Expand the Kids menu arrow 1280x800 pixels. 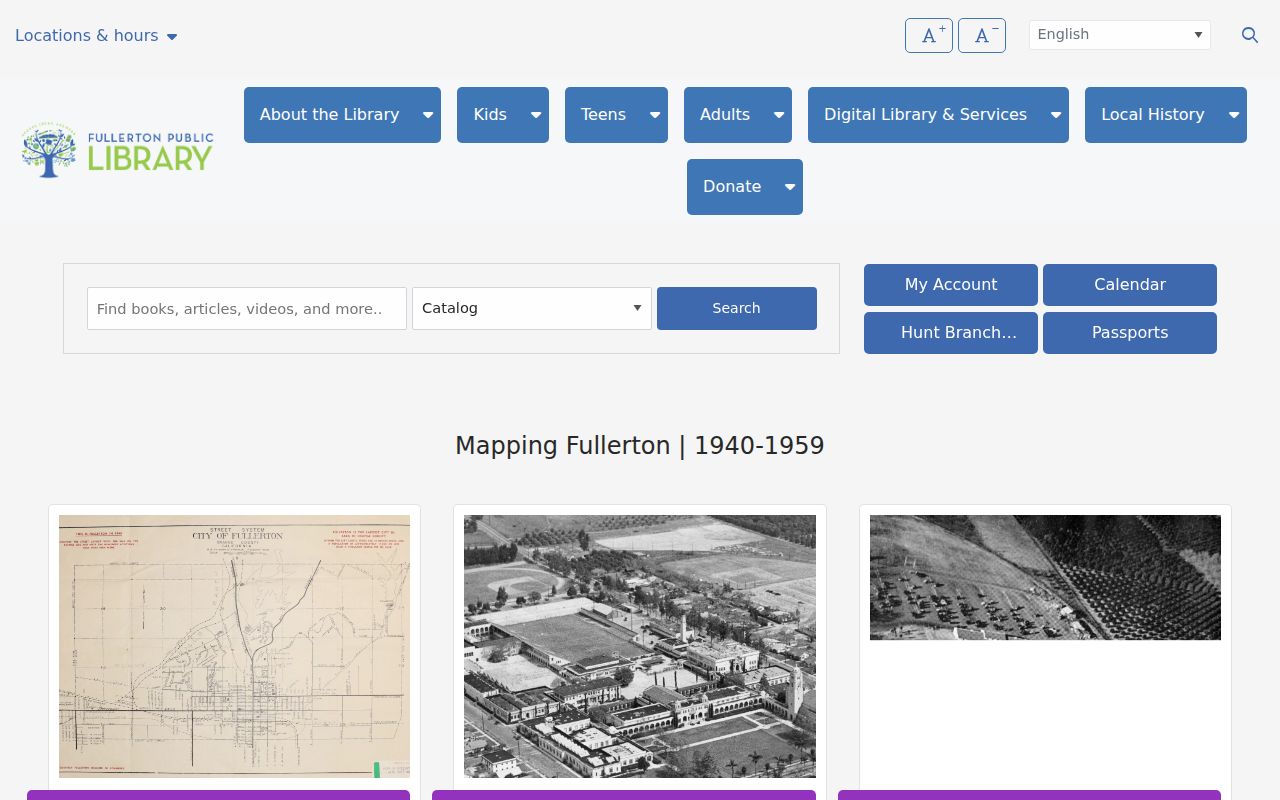pos(536,115)
